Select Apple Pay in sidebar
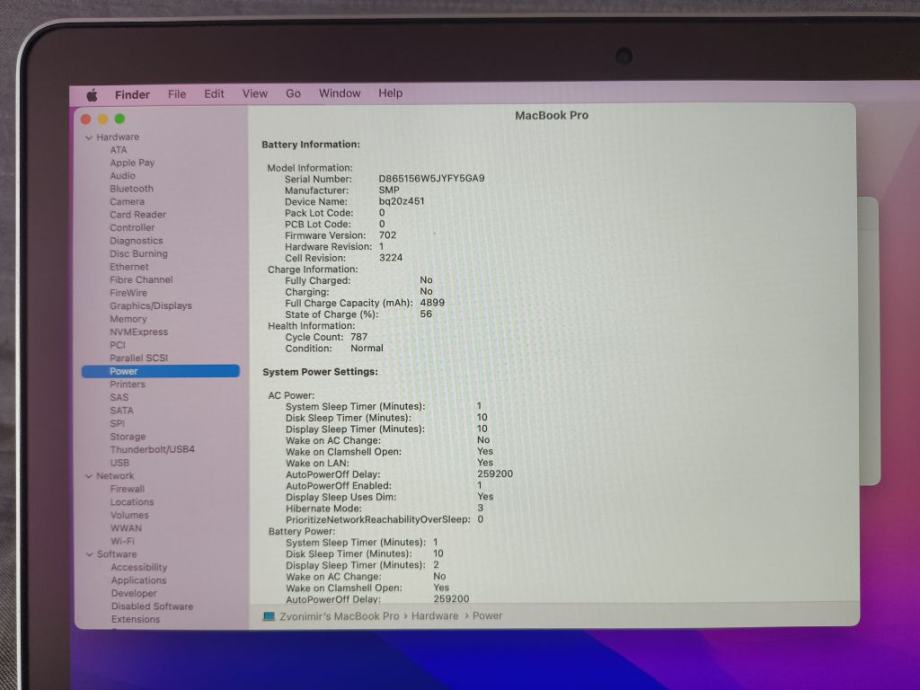This screenshot has width=920, height=690. [x=132, y=163]
